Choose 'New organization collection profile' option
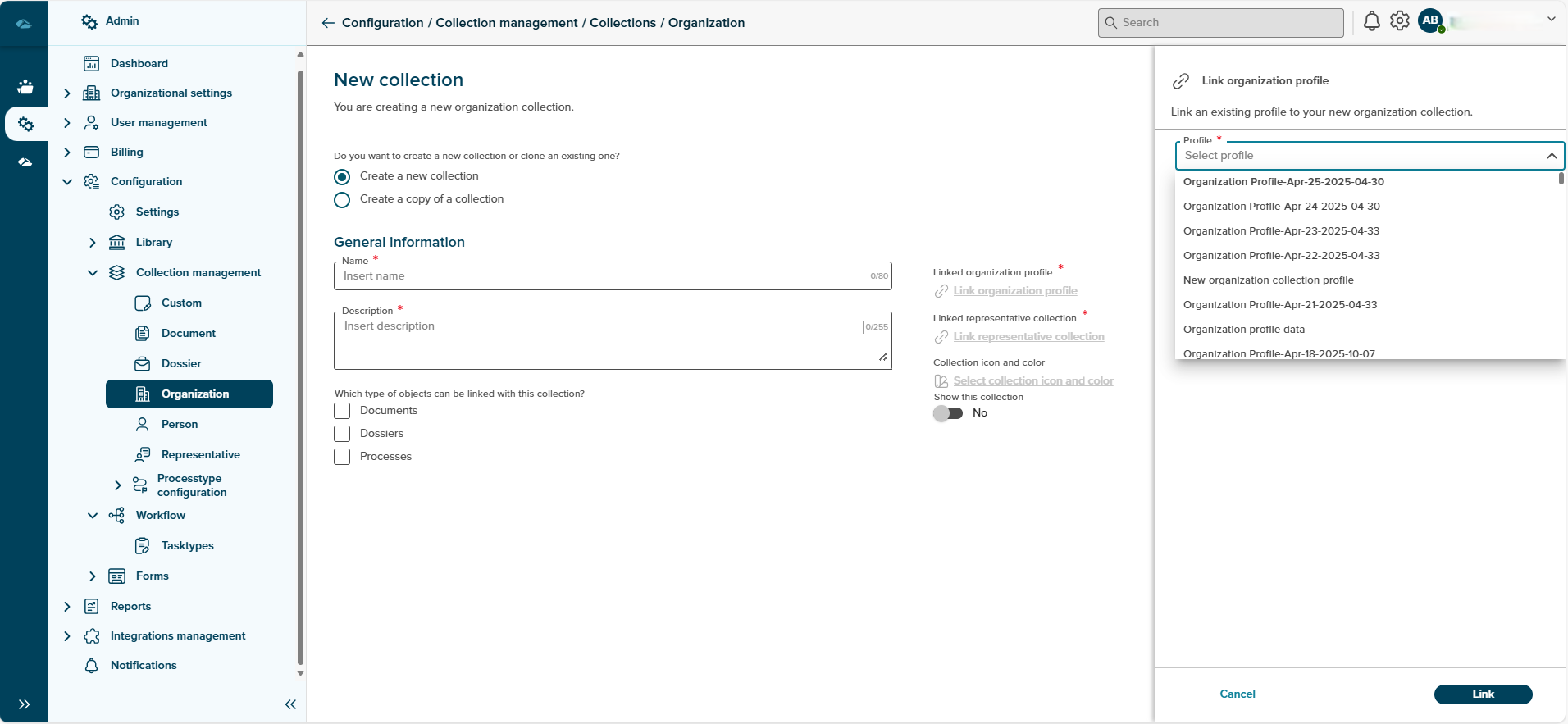Screen dimensions: 1568x724 (x=1268, y=280)
